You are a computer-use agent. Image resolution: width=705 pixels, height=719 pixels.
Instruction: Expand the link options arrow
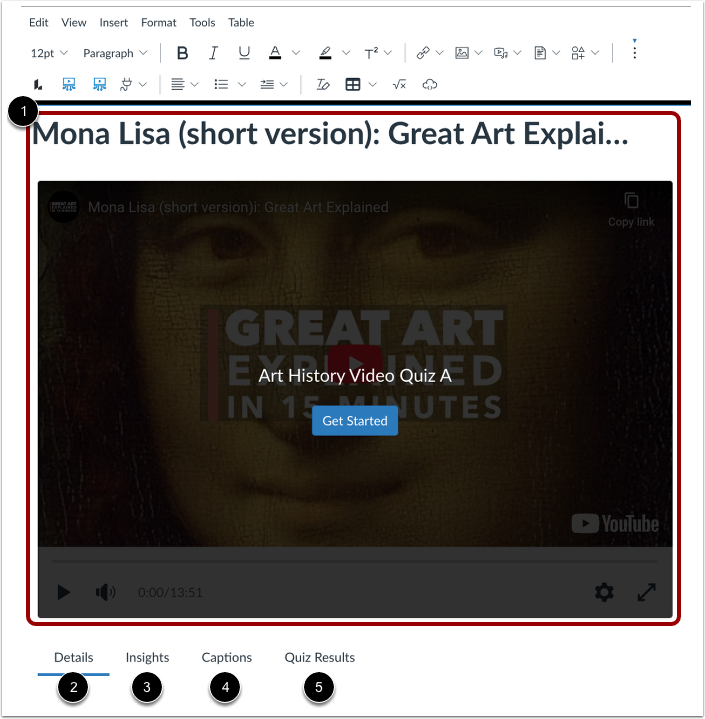point(439,53)
